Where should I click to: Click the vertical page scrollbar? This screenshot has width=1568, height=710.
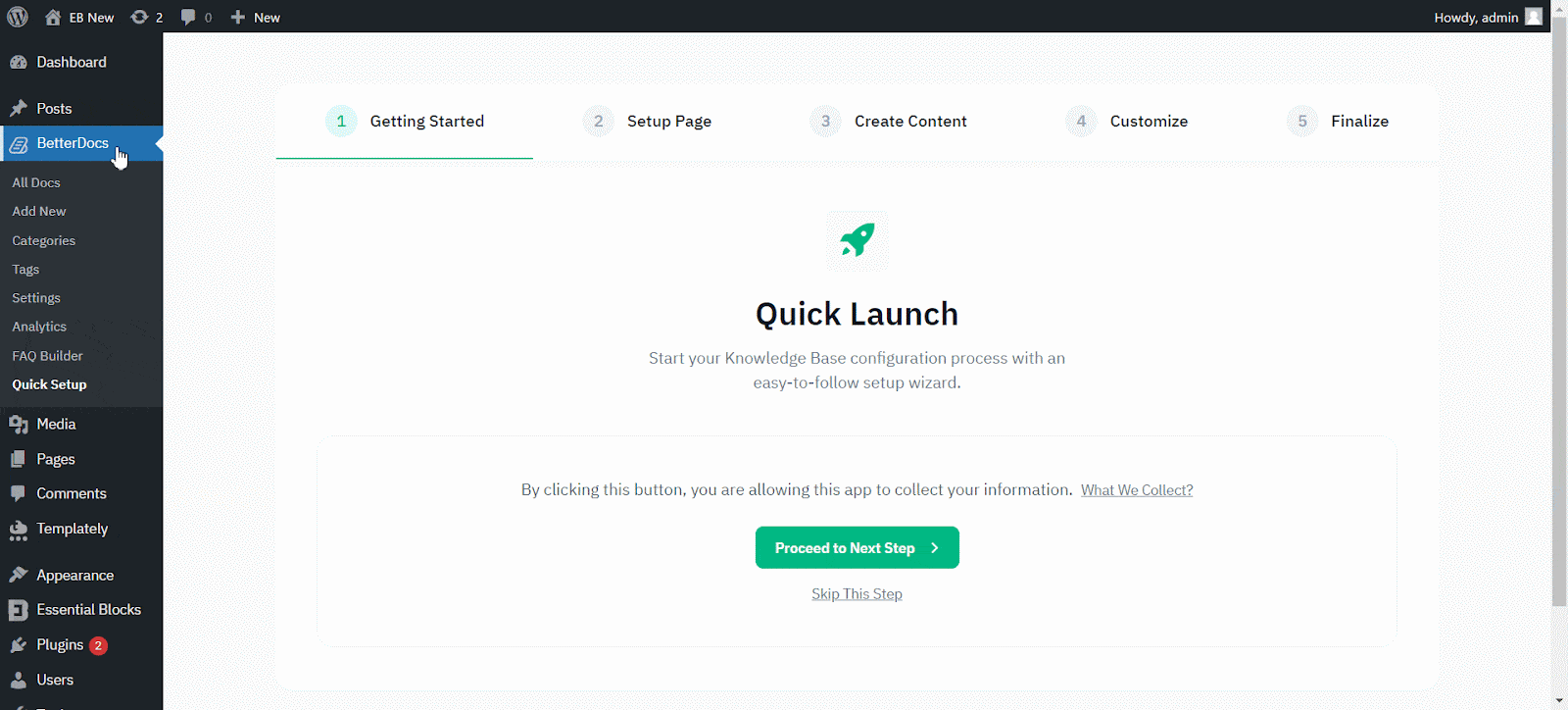pyautogui.click(x=1559, y=324)
